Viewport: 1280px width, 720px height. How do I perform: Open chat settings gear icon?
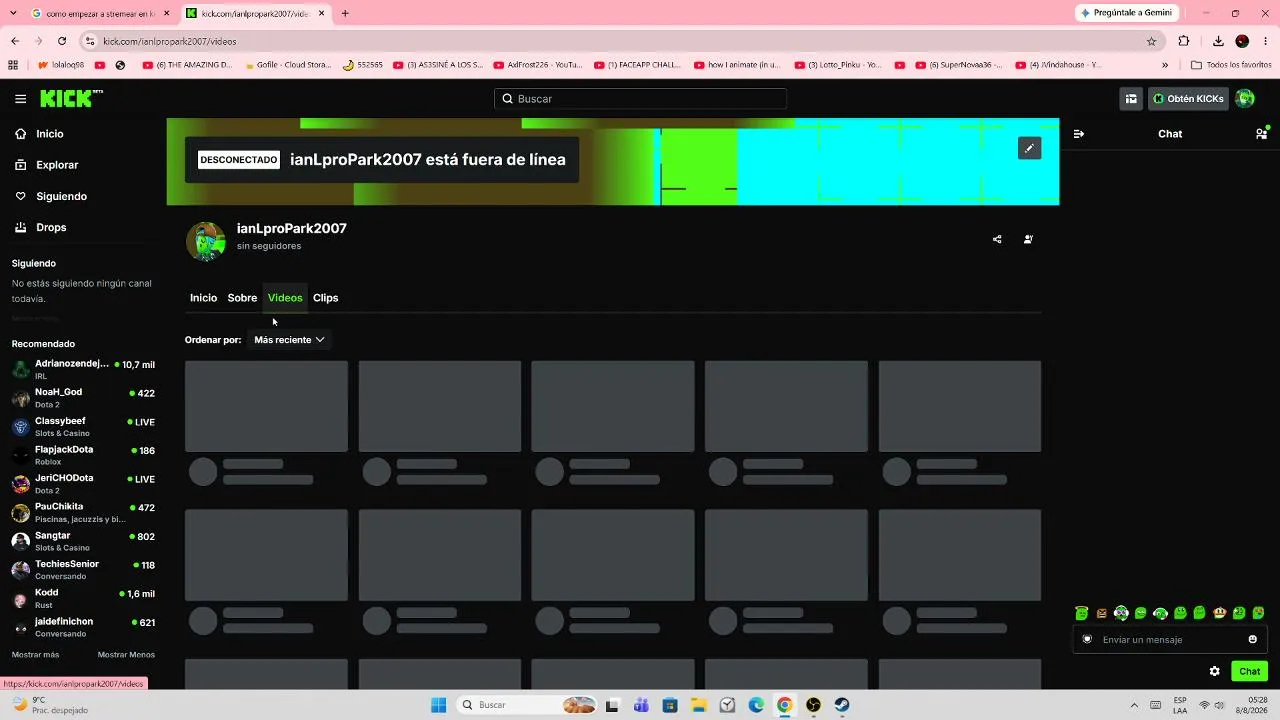[x=1214, y=671]
